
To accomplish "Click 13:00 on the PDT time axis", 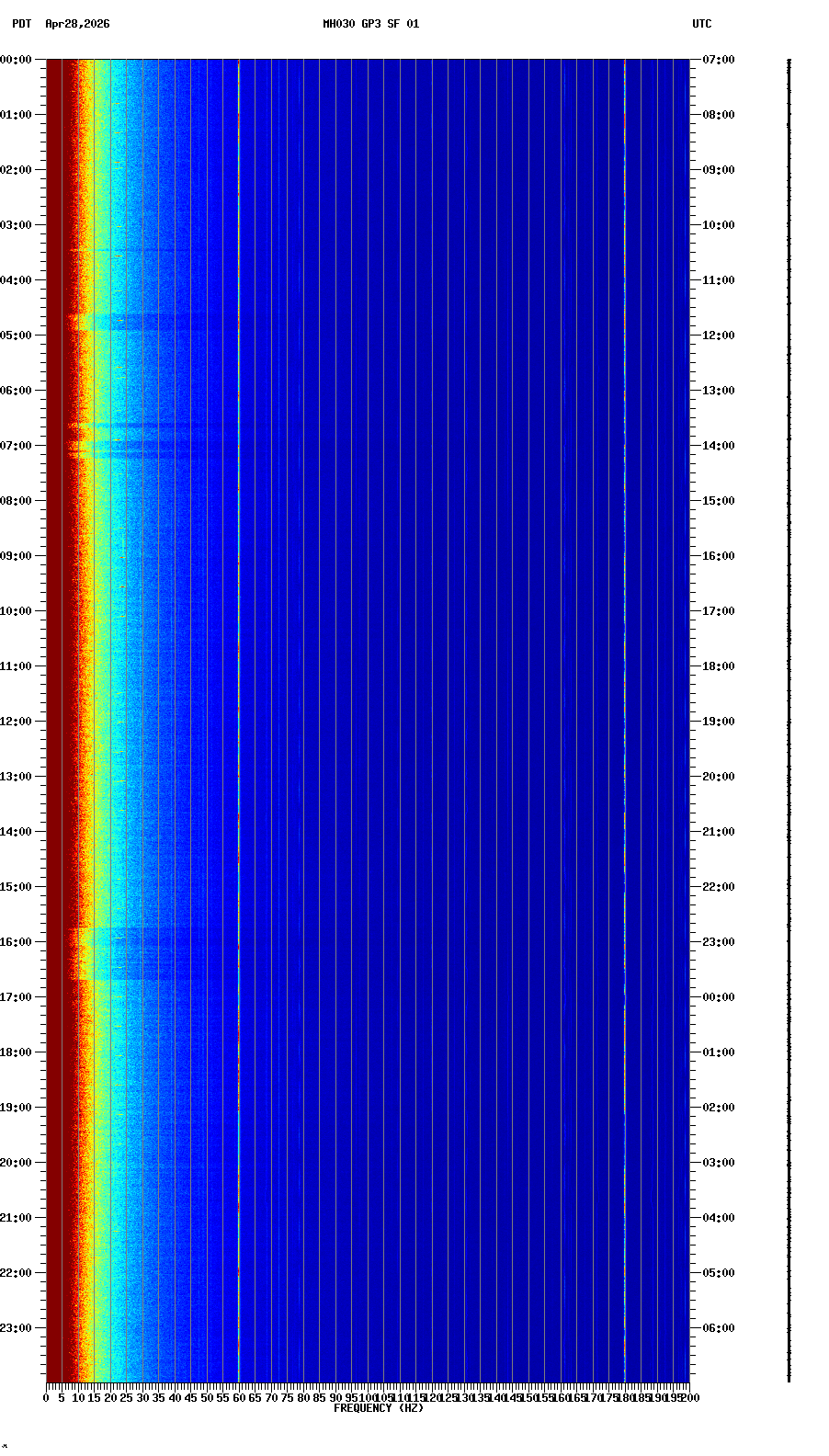I will 16,777.
